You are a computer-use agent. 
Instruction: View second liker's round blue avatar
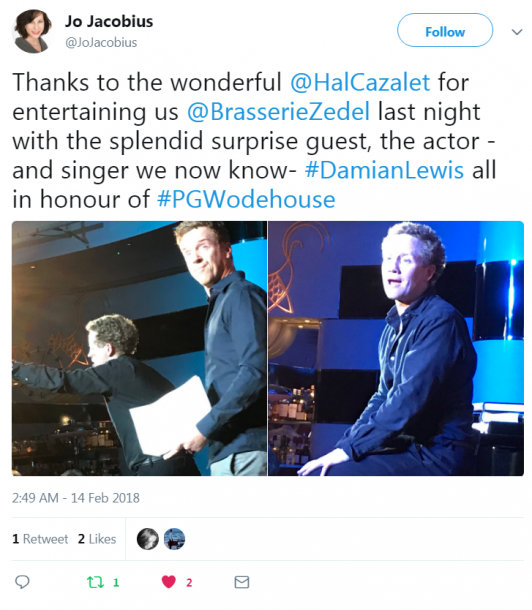tap(174, 539)
